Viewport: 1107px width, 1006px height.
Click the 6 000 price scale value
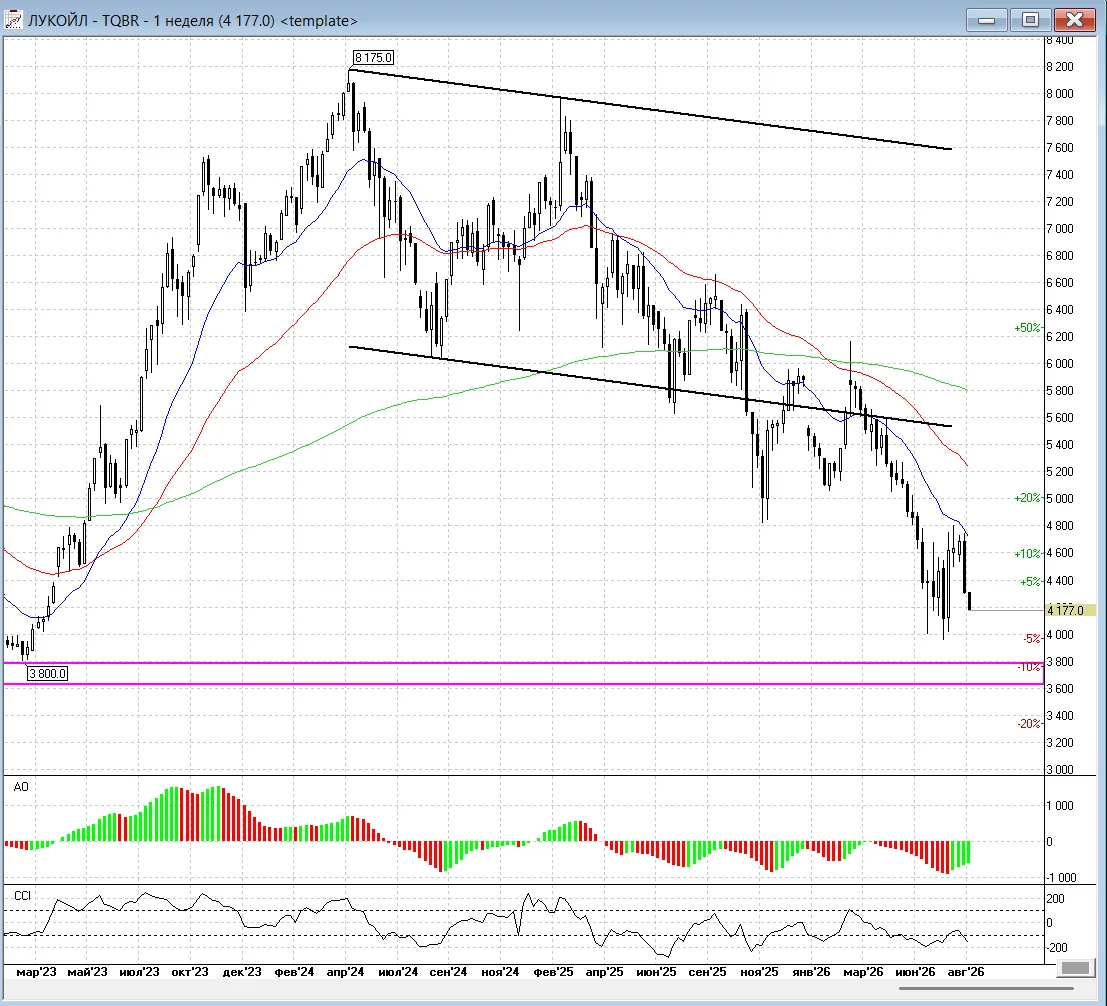pos(1060,364)
